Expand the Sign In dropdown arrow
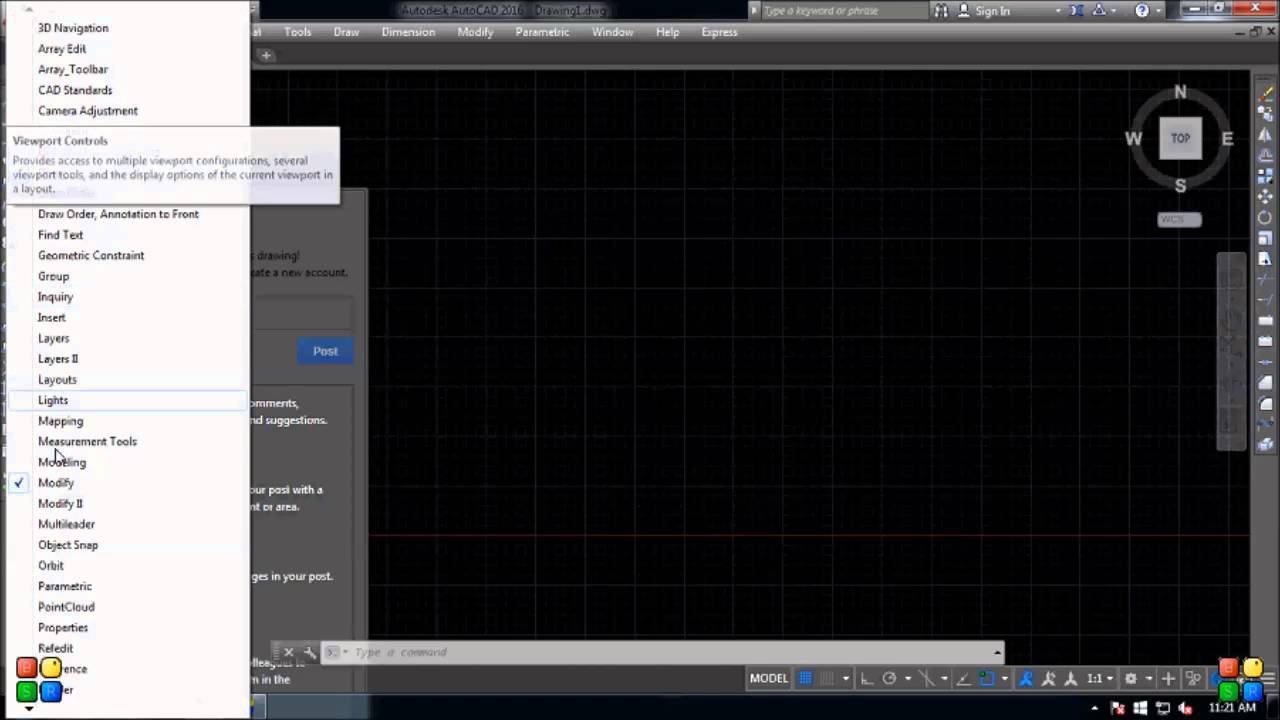 [1058, 10]
